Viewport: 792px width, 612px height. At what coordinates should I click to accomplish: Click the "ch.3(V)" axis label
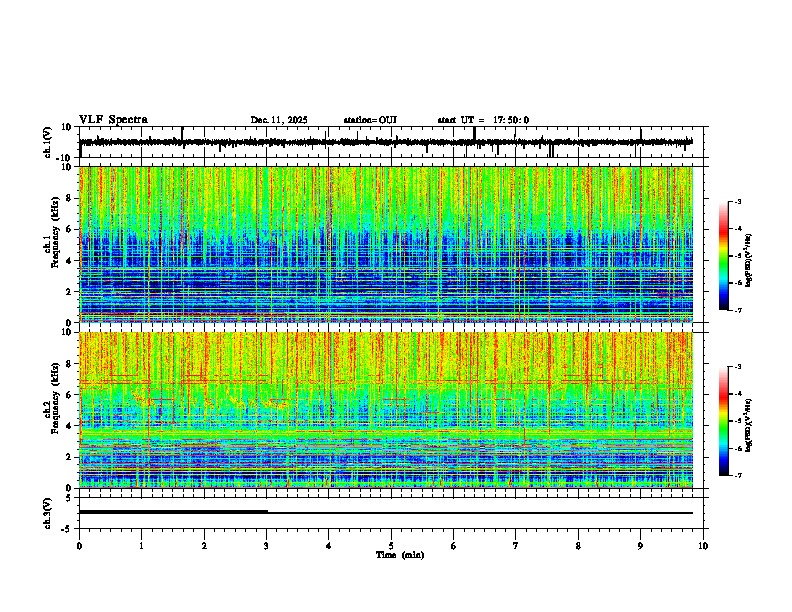click(48, 513)
